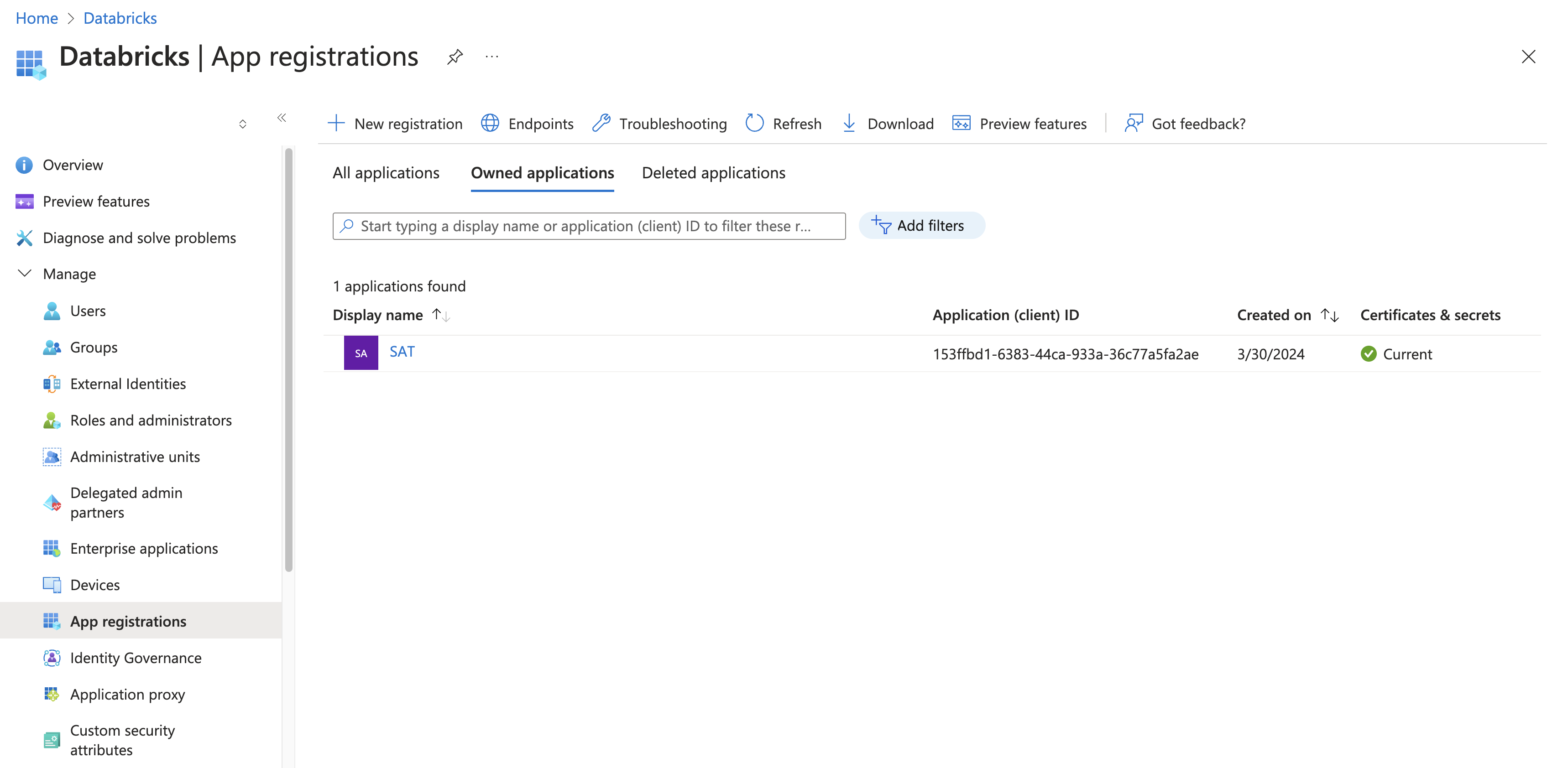Screen dimensions: 1568x768
Task: Select Owned applications tab
Action: 542,173
